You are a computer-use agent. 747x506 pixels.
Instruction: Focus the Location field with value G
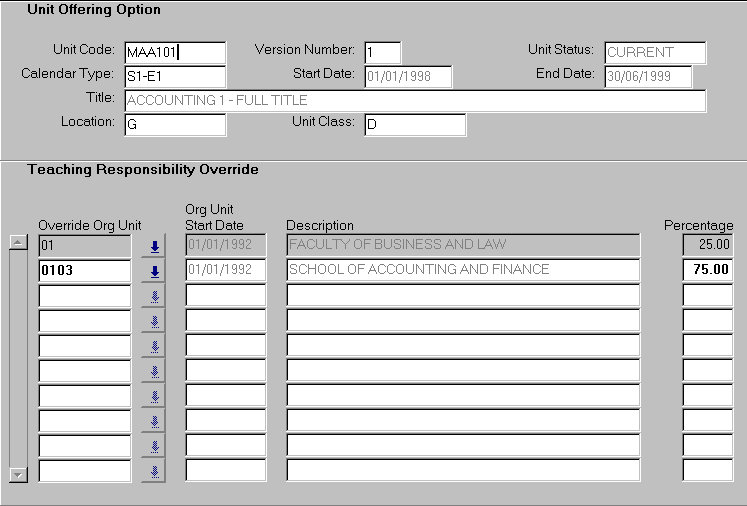coord(175,124)
